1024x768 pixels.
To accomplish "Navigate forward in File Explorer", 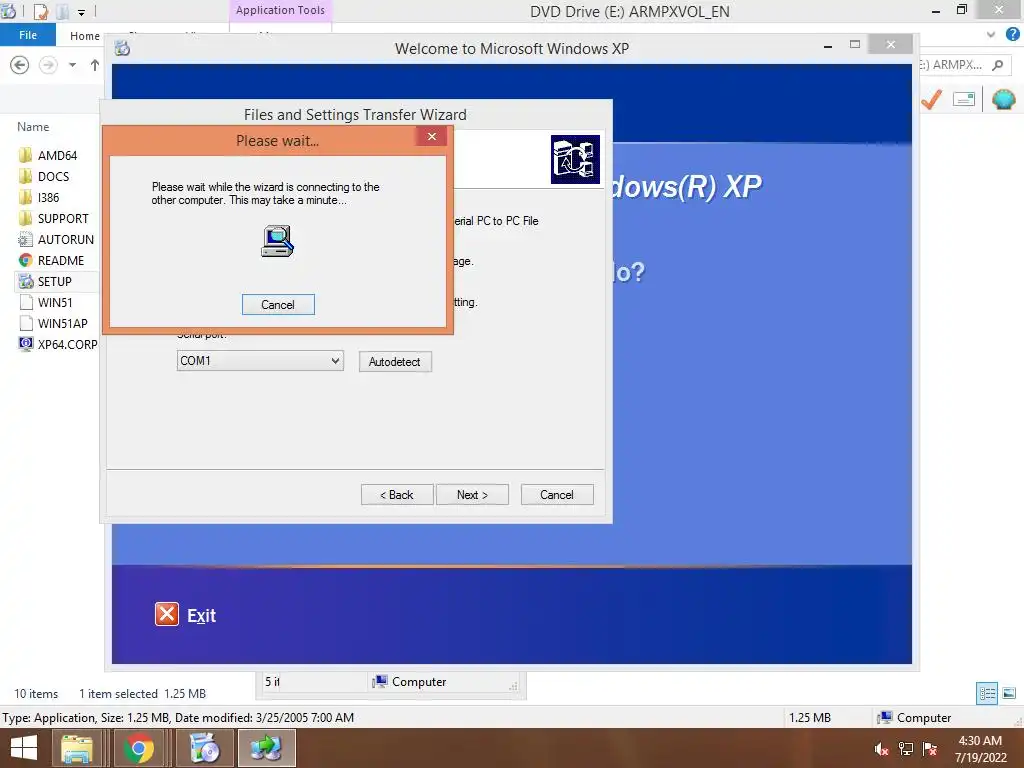I will (x=48, y=65).
